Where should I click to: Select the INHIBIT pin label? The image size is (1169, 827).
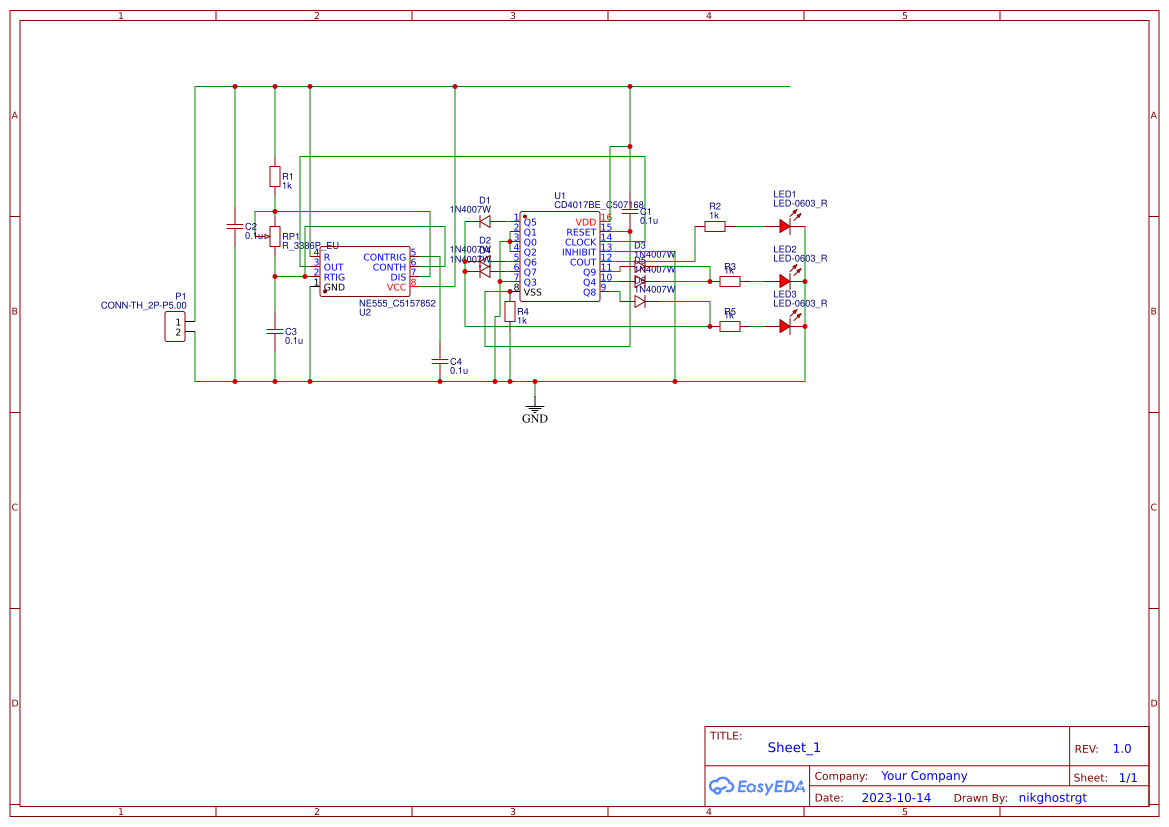(x=579, y=253)
